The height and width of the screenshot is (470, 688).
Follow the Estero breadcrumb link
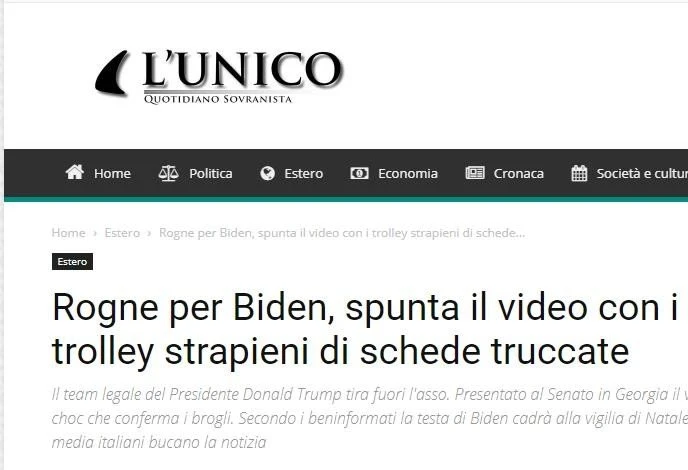point(122,233)
